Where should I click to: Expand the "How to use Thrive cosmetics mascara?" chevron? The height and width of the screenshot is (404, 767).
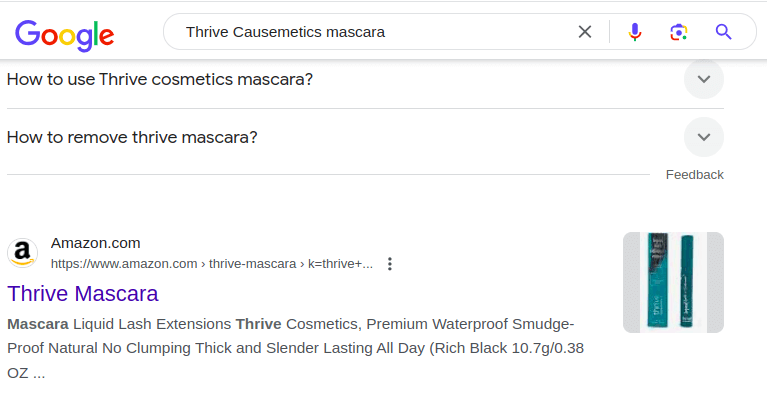[704, 79]
